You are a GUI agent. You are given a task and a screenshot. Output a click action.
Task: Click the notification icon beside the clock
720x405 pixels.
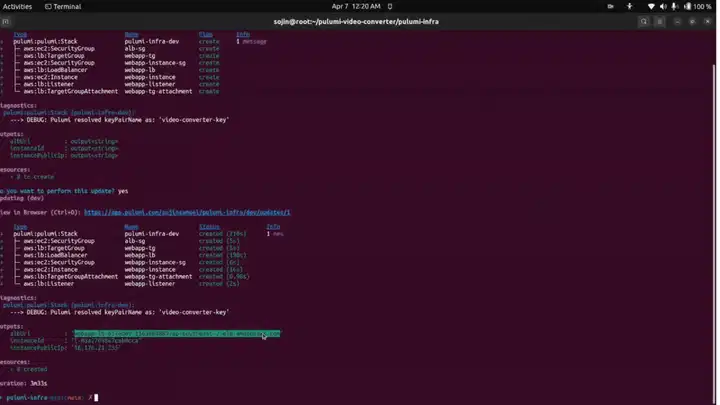coord(390,6)
